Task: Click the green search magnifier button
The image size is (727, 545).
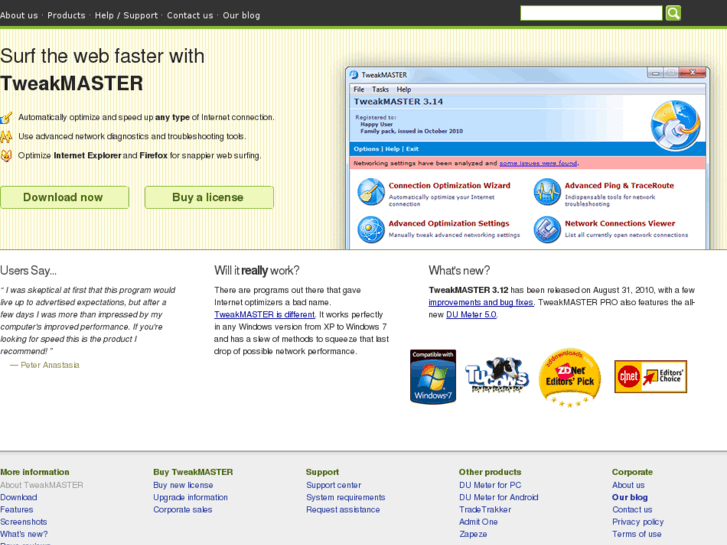Action: pyautogui.click(x=673, y=13)
